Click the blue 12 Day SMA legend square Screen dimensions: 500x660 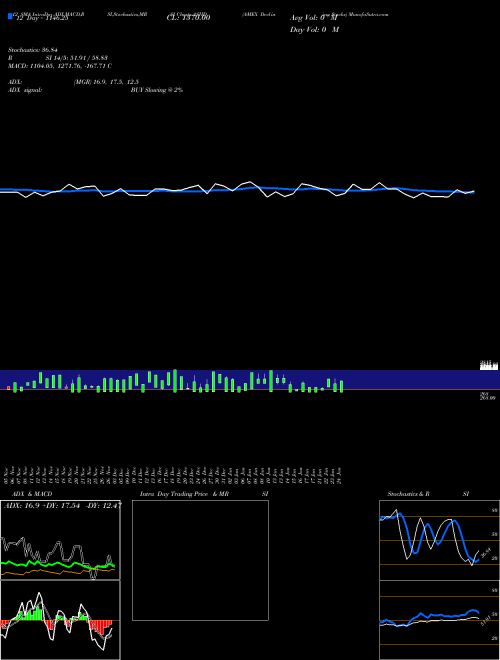coord(10,16)
